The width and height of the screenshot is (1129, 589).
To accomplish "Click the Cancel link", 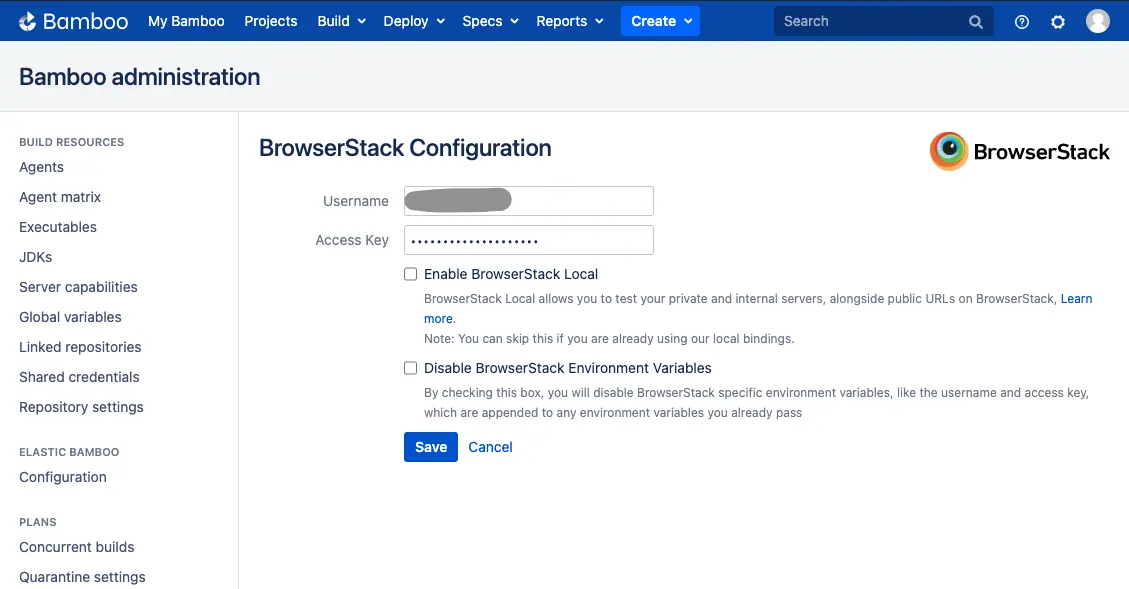I will (x=490, y=447).
